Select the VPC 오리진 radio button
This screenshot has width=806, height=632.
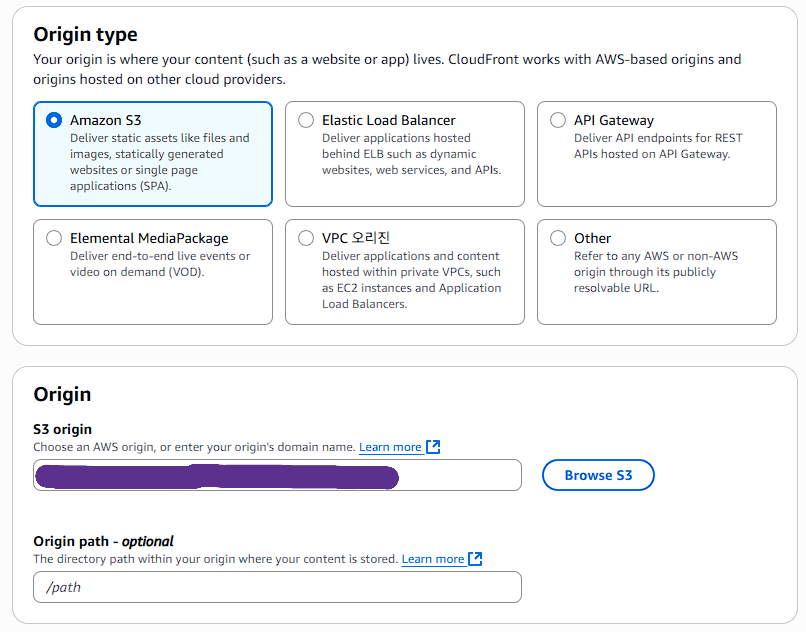pos(306,238)
